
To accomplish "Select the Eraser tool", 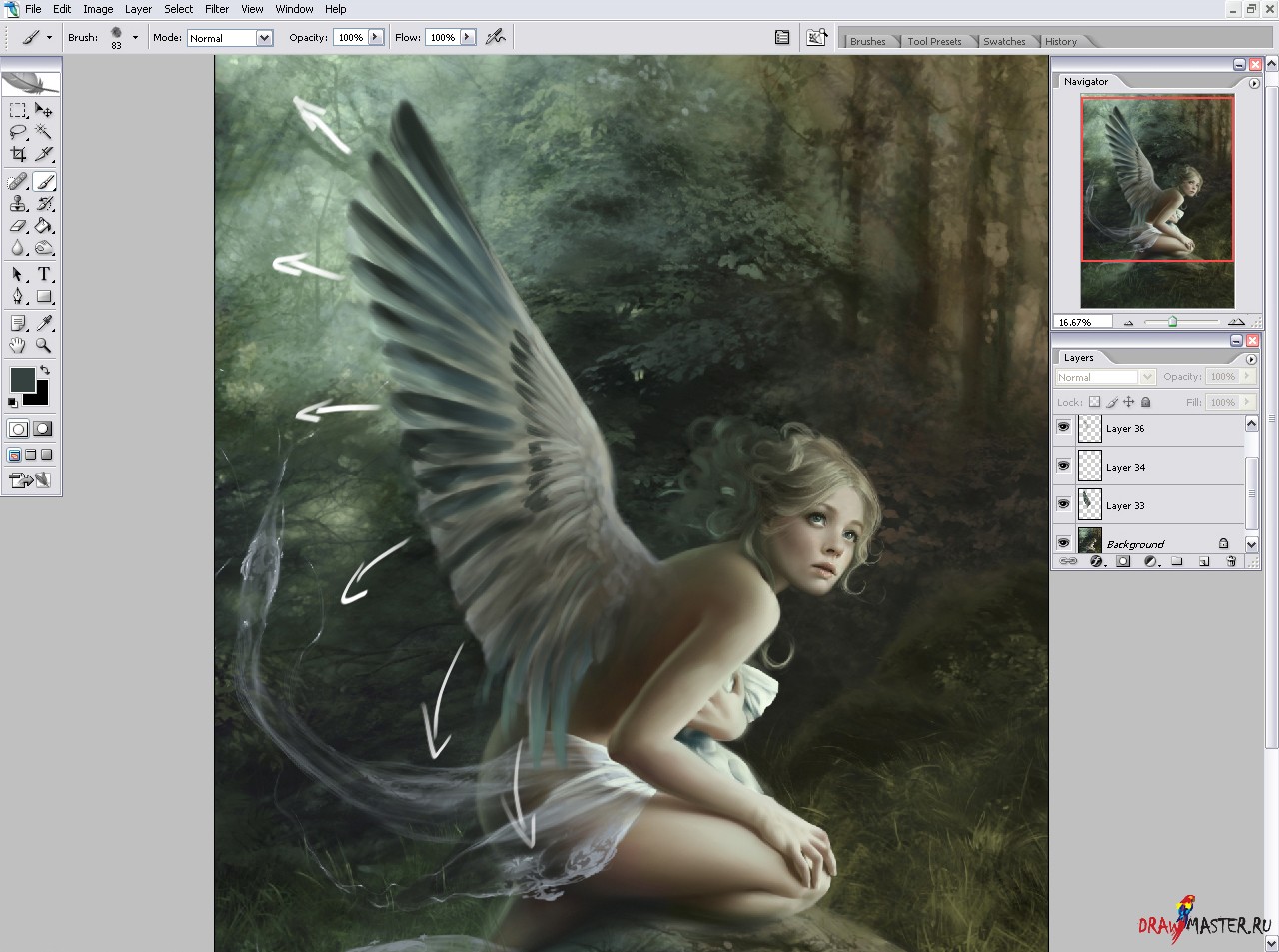I will (18, 225).
